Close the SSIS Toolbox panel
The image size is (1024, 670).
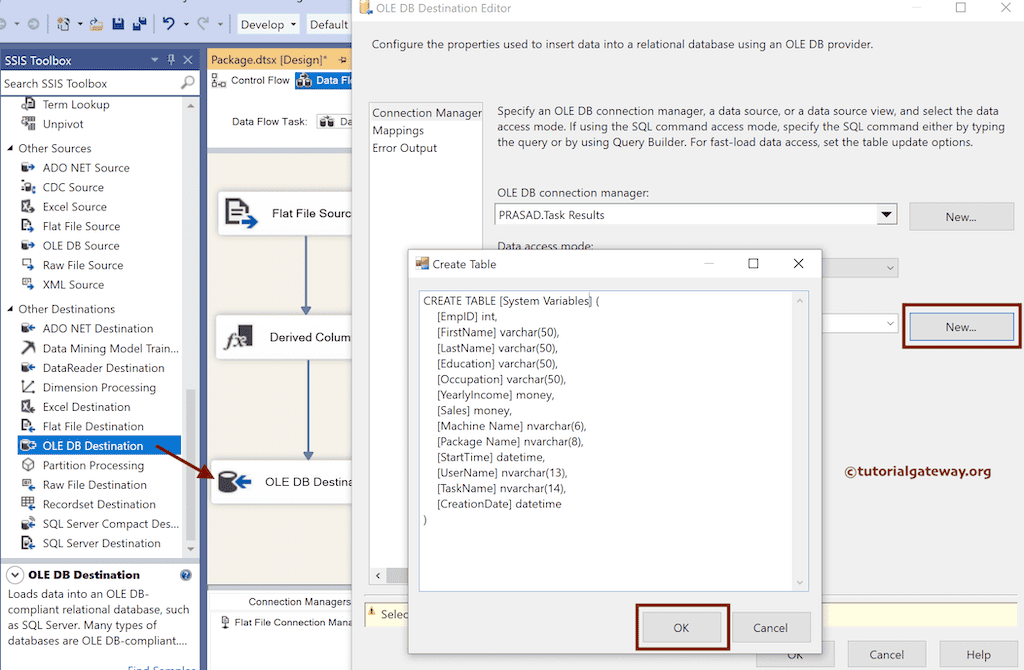tap(188, 59)
